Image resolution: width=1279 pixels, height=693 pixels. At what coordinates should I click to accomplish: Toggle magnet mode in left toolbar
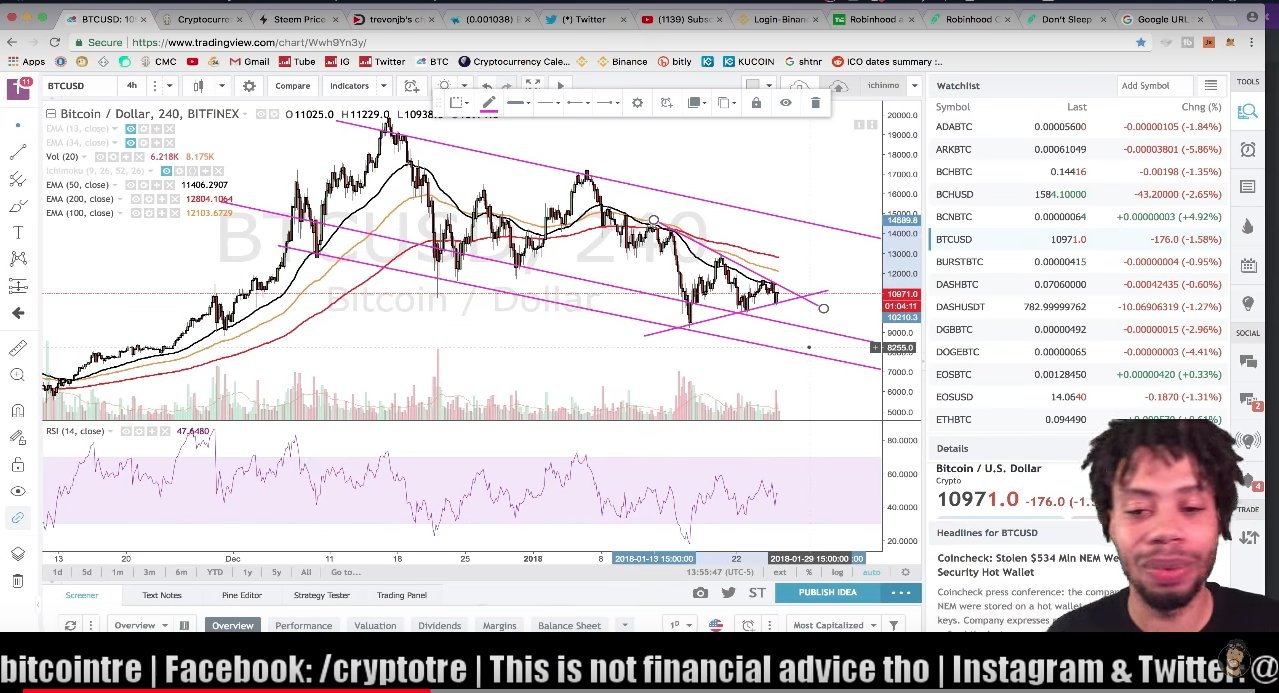click(x=18, y=411)
